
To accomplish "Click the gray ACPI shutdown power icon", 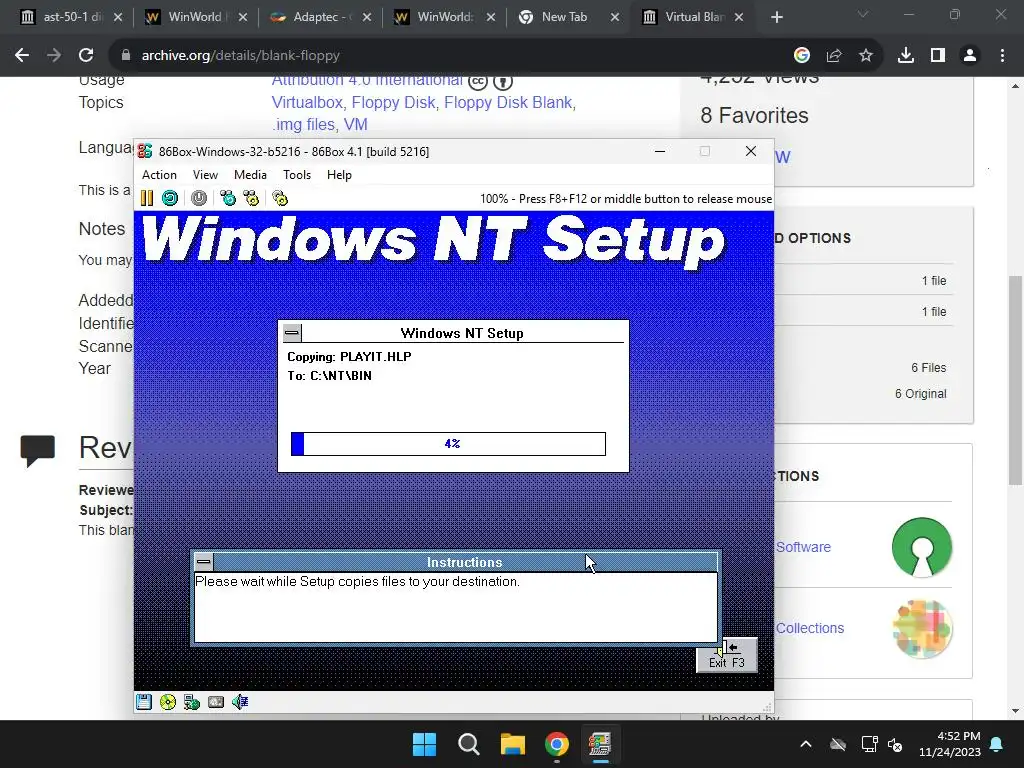I will (x=199, y=198).
